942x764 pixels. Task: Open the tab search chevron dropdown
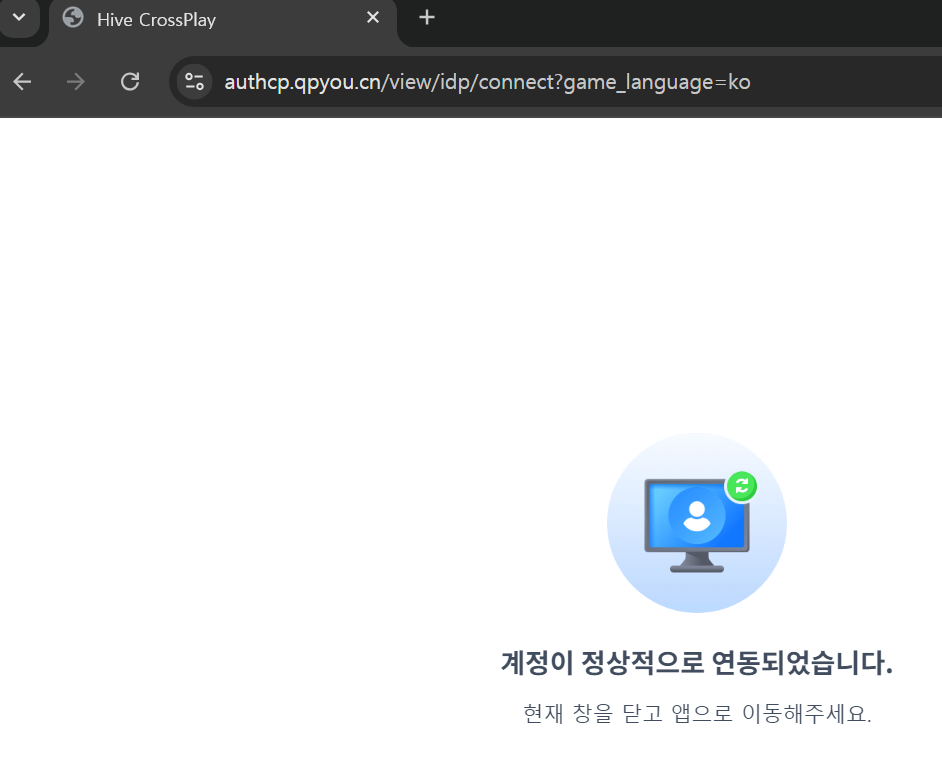(x=19, y=18)
